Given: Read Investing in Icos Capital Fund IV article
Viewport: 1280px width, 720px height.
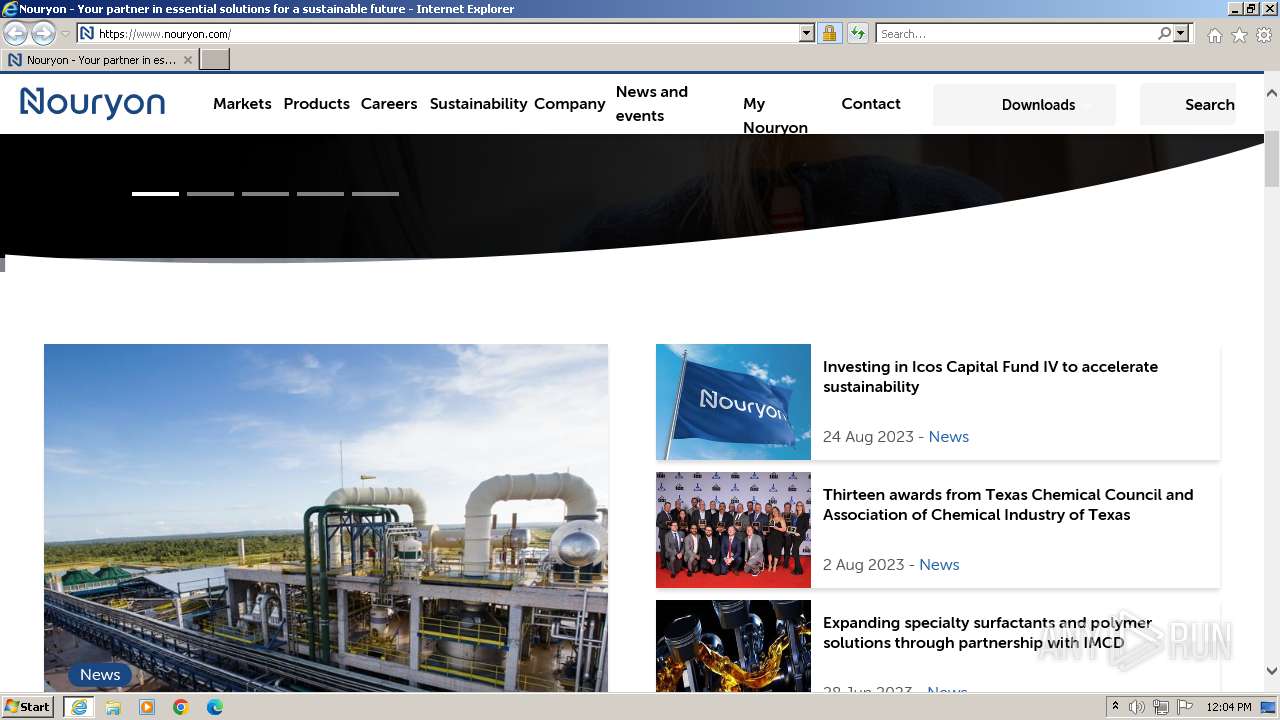Looking at the screenshot, I should tap(990, 377).
